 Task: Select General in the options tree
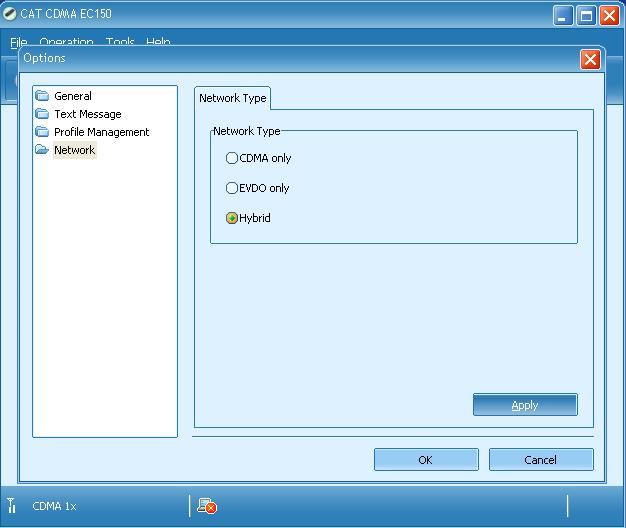[73, 96]
